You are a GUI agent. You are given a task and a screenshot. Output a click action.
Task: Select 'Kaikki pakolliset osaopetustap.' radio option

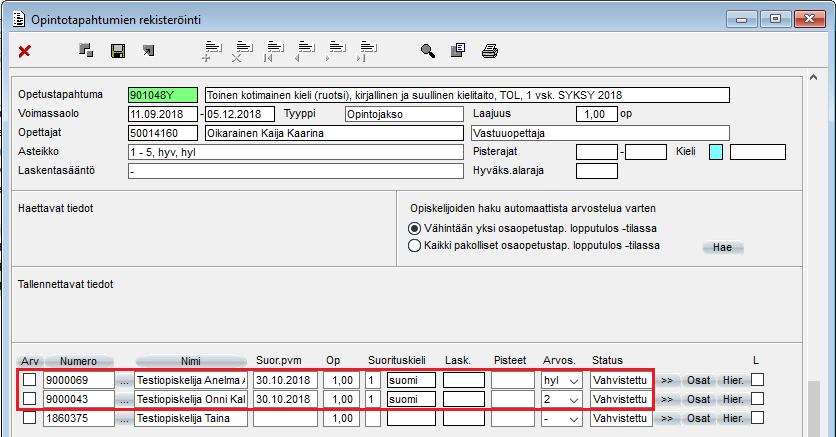[414, 246]
